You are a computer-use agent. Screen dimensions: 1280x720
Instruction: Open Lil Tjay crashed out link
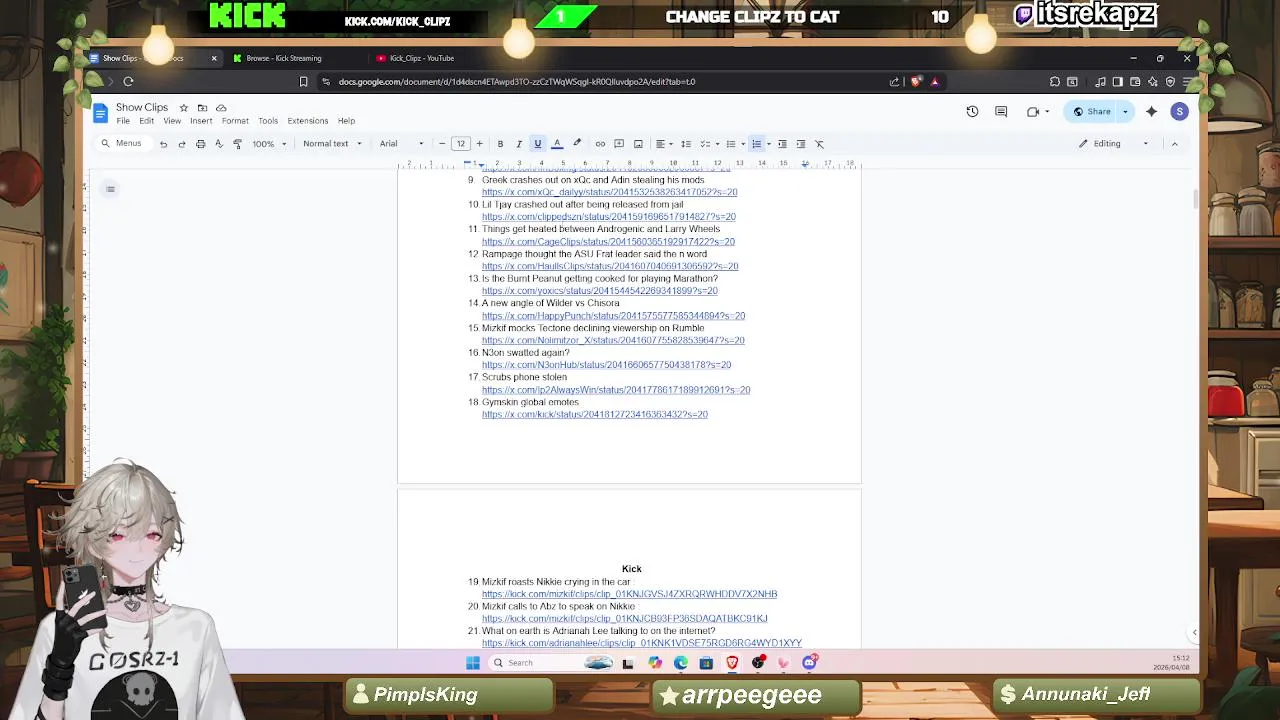click(x=609, y=217)
